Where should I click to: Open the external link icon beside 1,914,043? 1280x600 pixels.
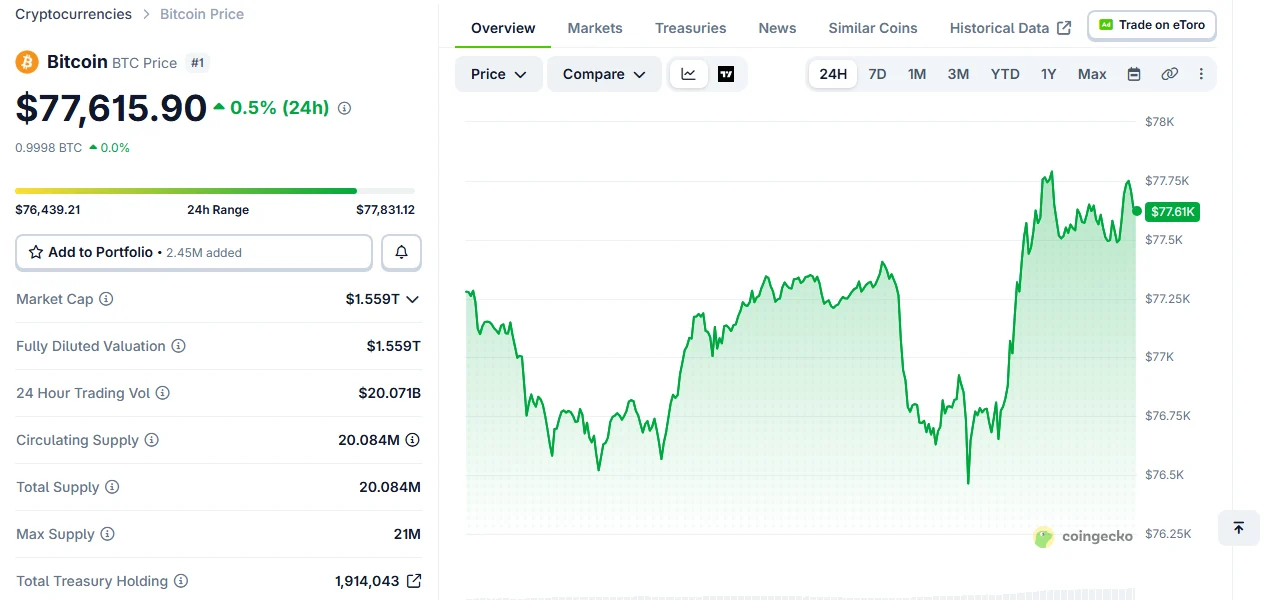pos(414,581)
